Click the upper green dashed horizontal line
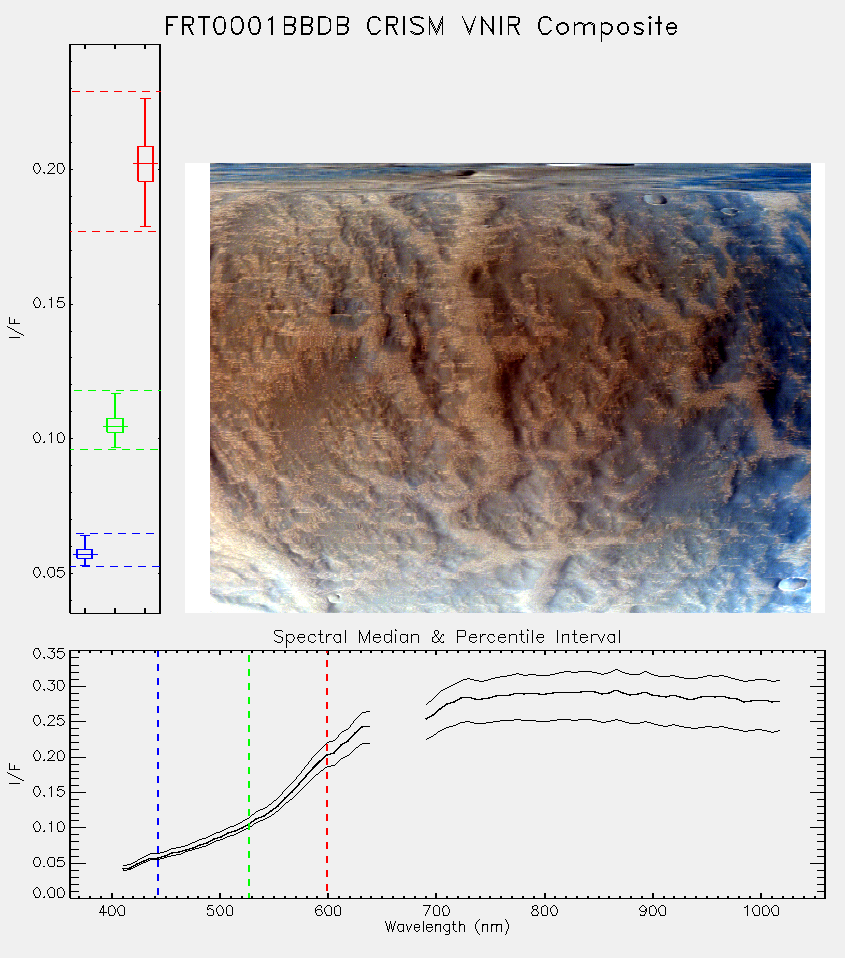The height and width of the screenshot is (958, 845). pyautogui.click(x=115, y=390)
